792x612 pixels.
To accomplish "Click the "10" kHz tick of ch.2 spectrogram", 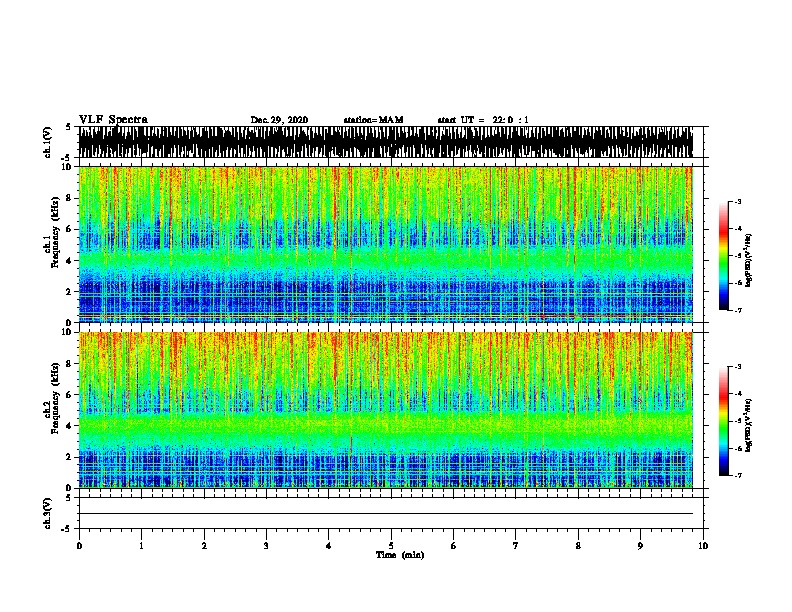I will (x=67, y=332).
